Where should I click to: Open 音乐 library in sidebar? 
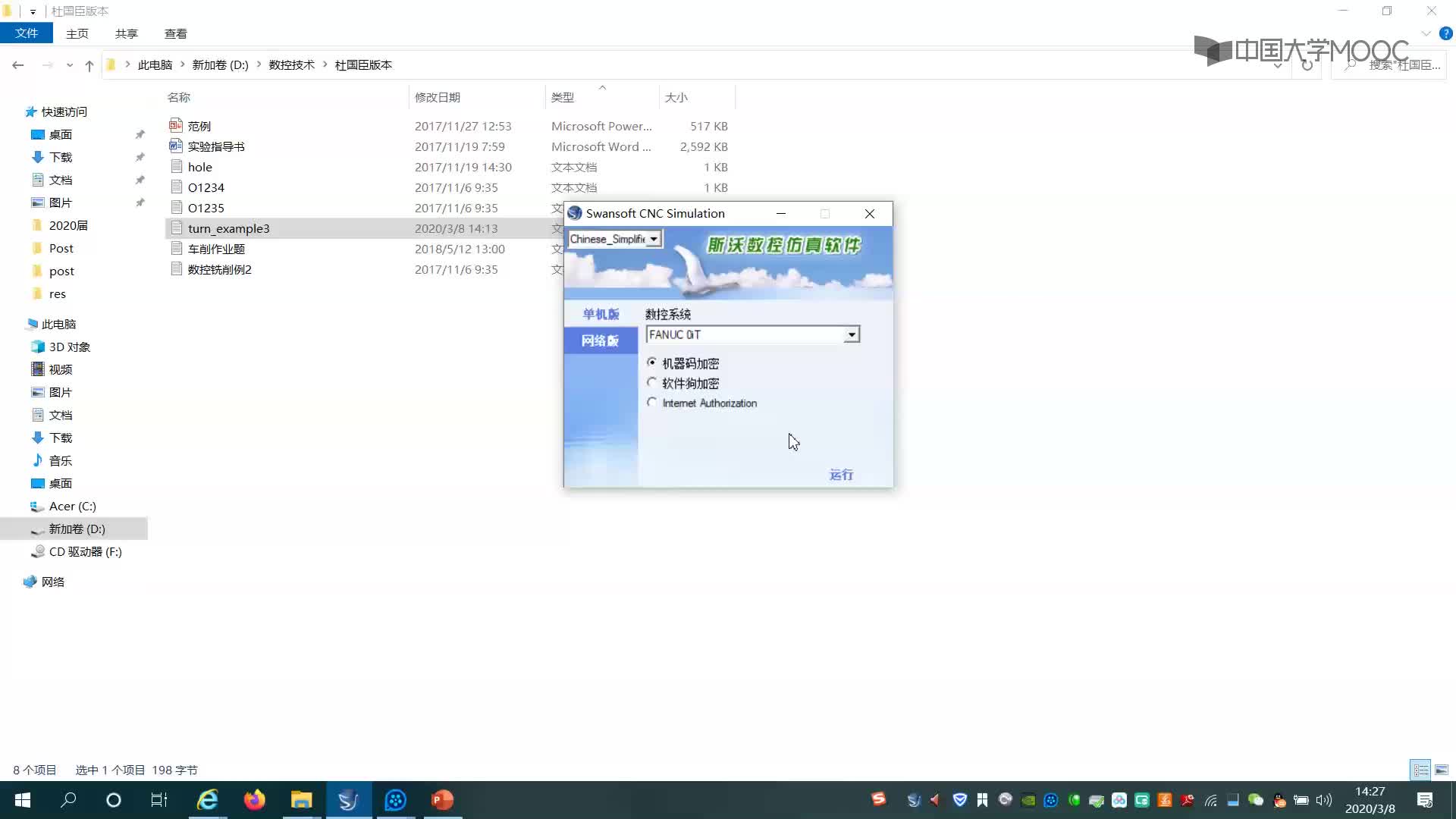[61, 460]
